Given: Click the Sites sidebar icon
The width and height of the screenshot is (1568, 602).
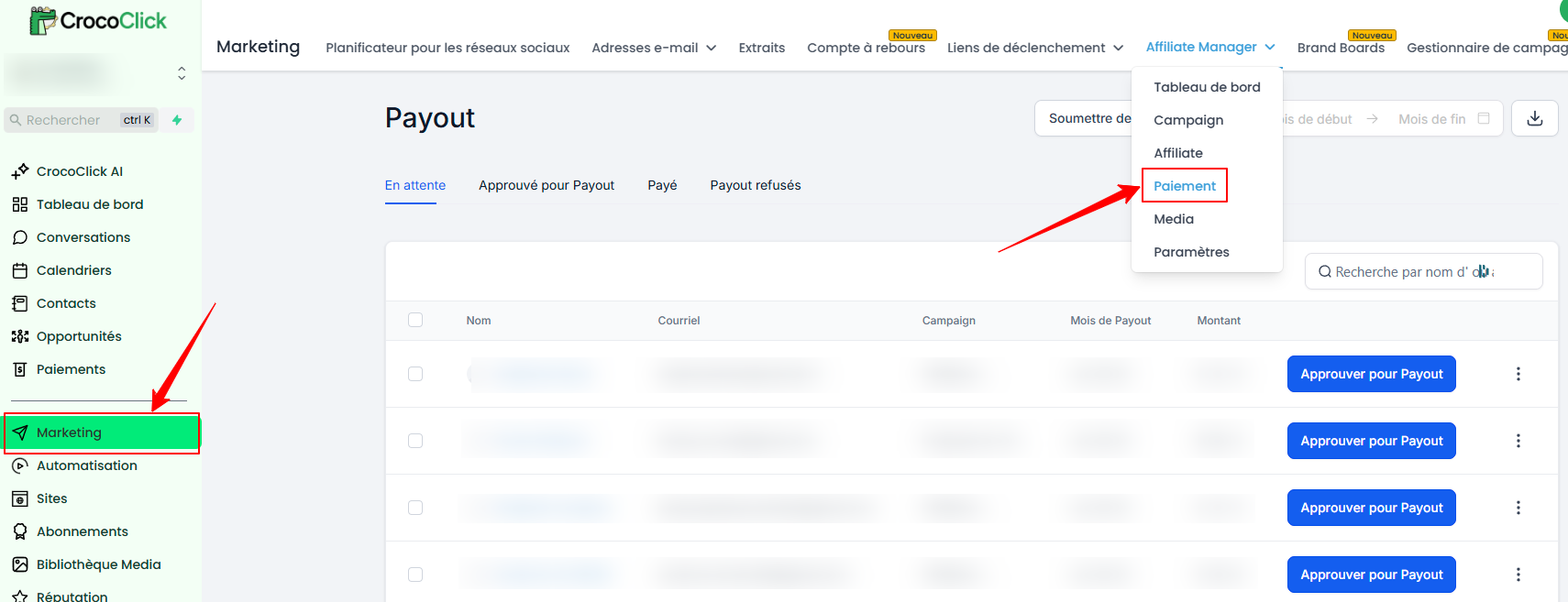Looking at the screenshot, I should (x=20, y=498).
